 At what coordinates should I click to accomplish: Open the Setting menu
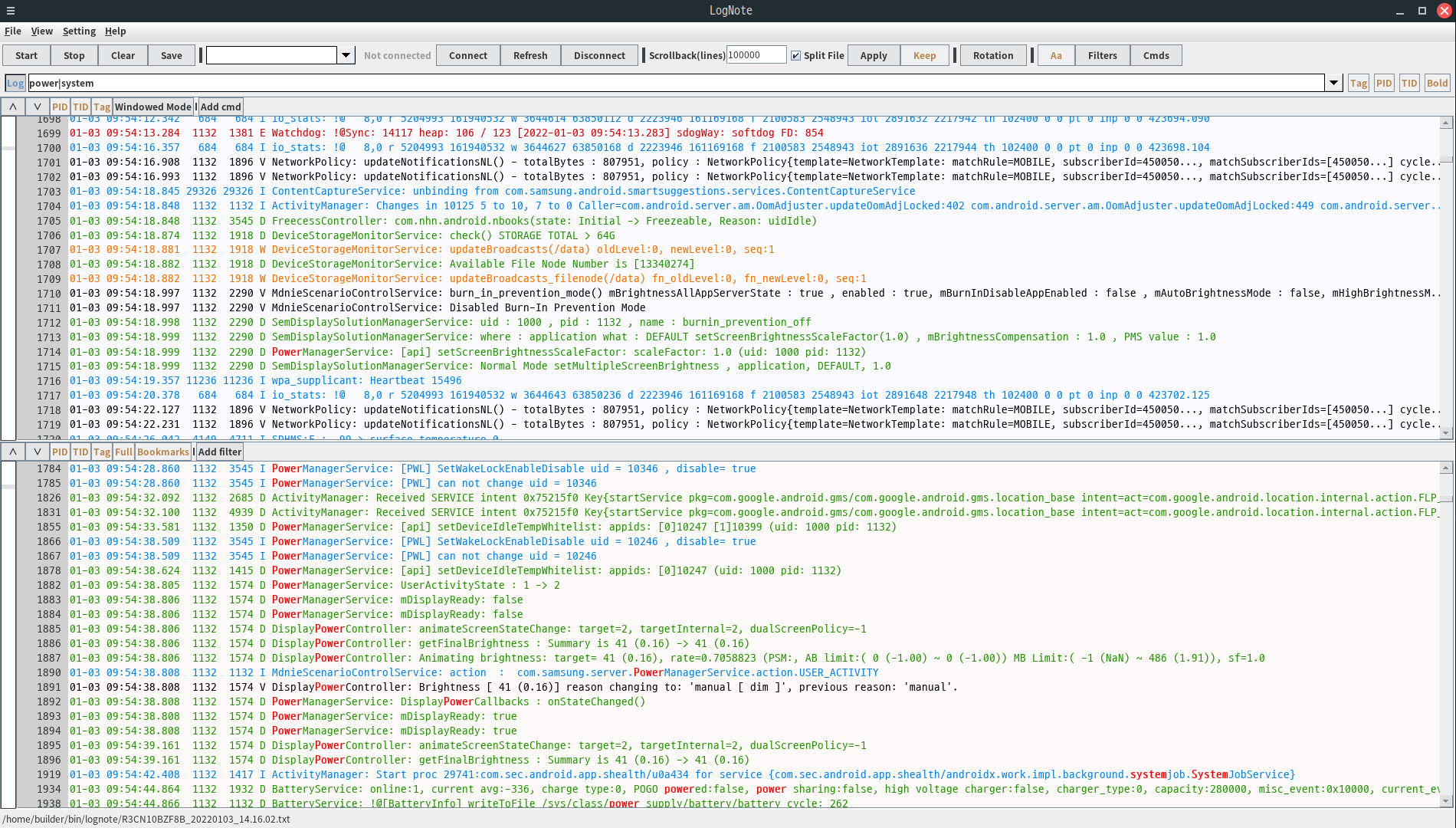coord(79,31)
